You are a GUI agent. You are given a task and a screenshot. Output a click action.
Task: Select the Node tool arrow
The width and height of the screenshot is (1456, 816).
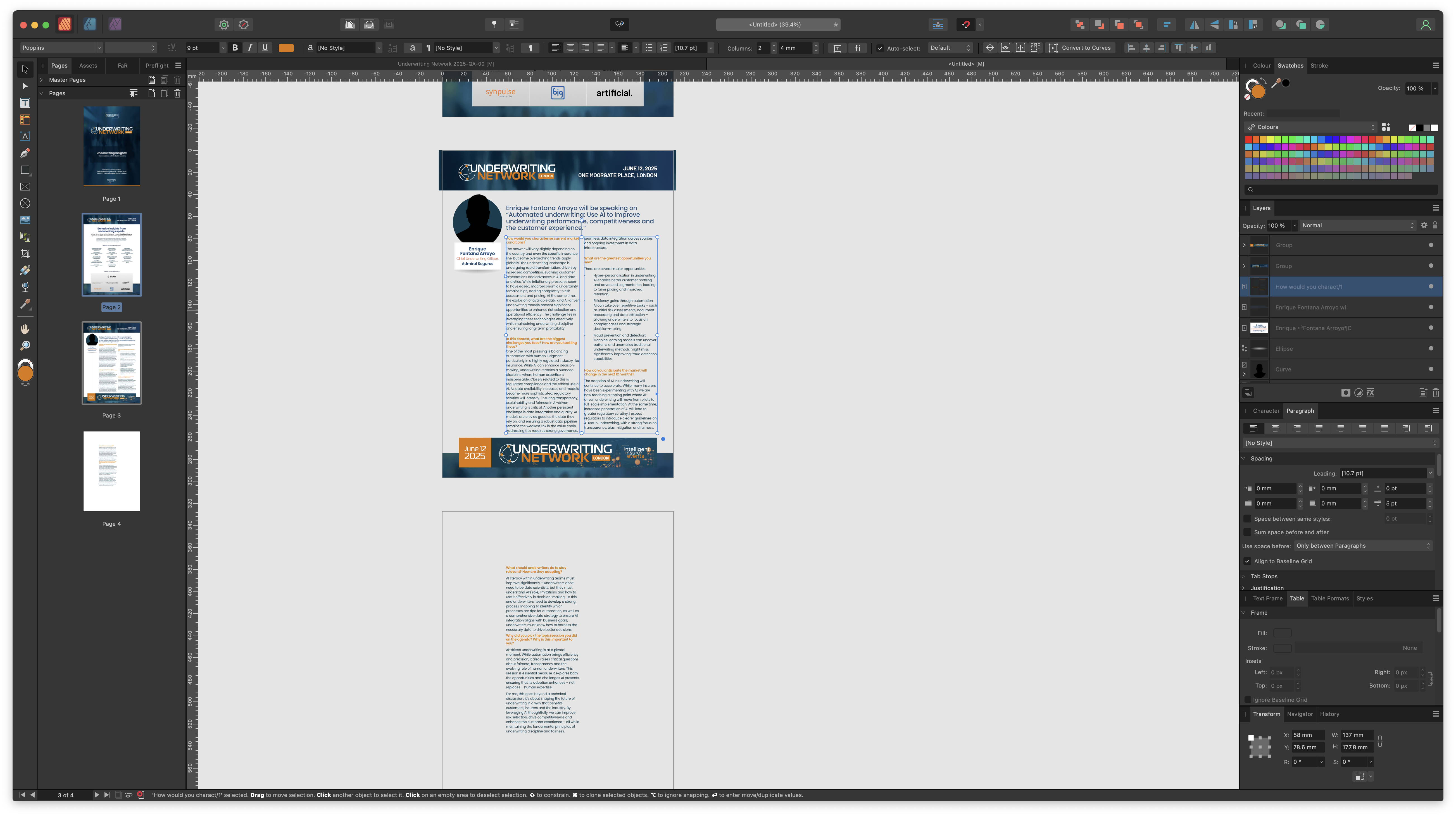click(25, 87)
